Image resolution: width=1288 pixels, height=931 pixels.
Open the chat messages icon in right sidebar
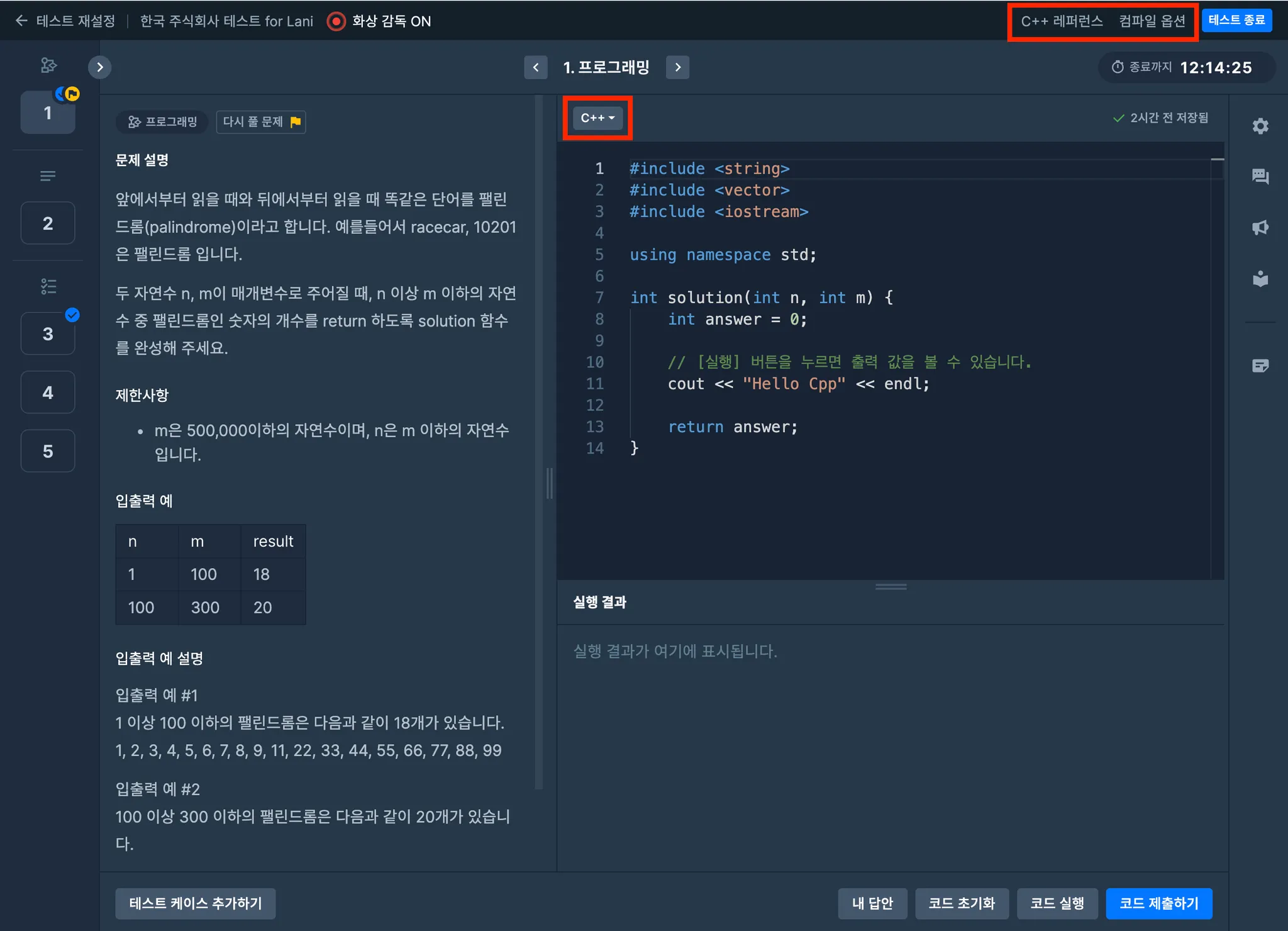tap(1260, 177)
